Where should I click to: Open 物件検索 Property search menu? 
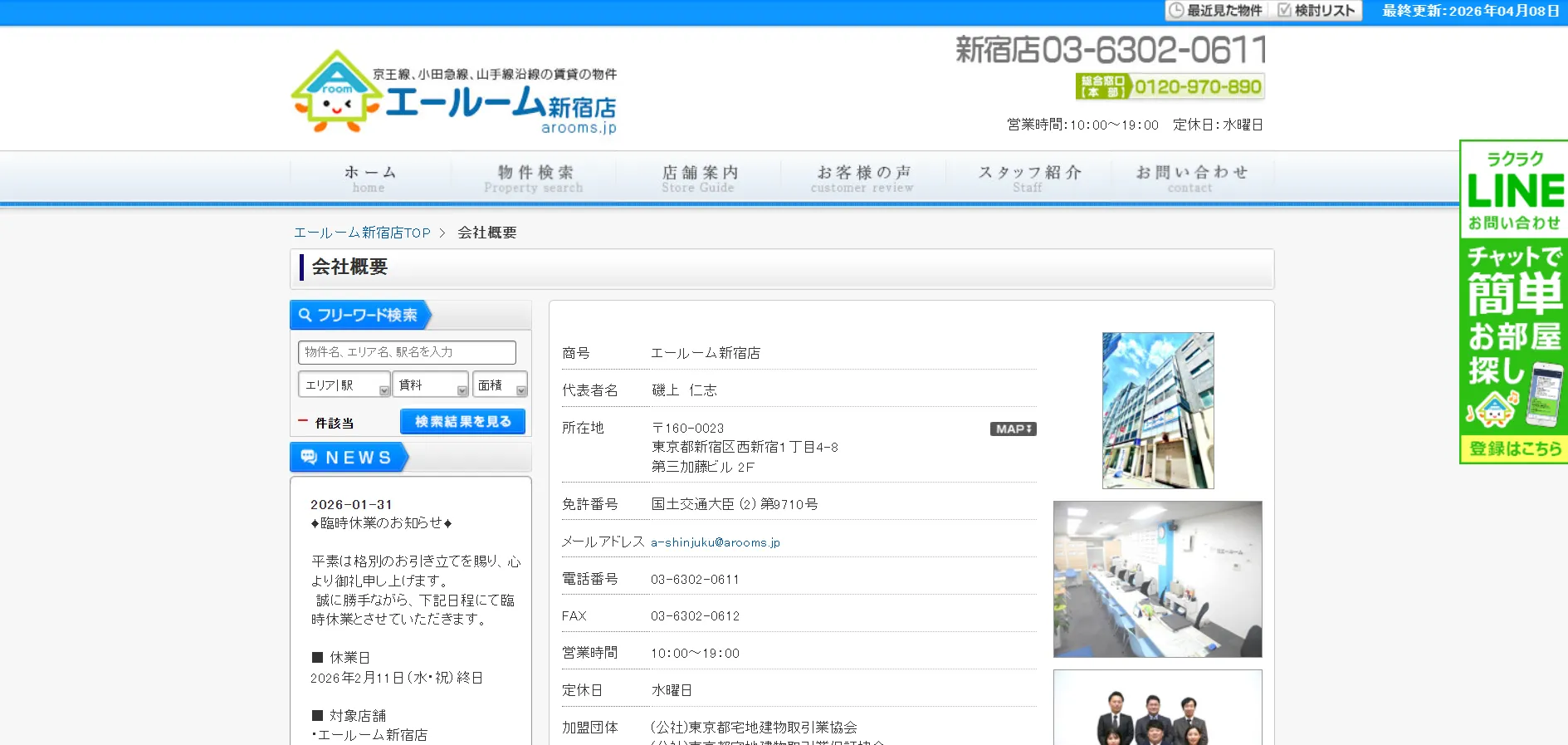535,178
